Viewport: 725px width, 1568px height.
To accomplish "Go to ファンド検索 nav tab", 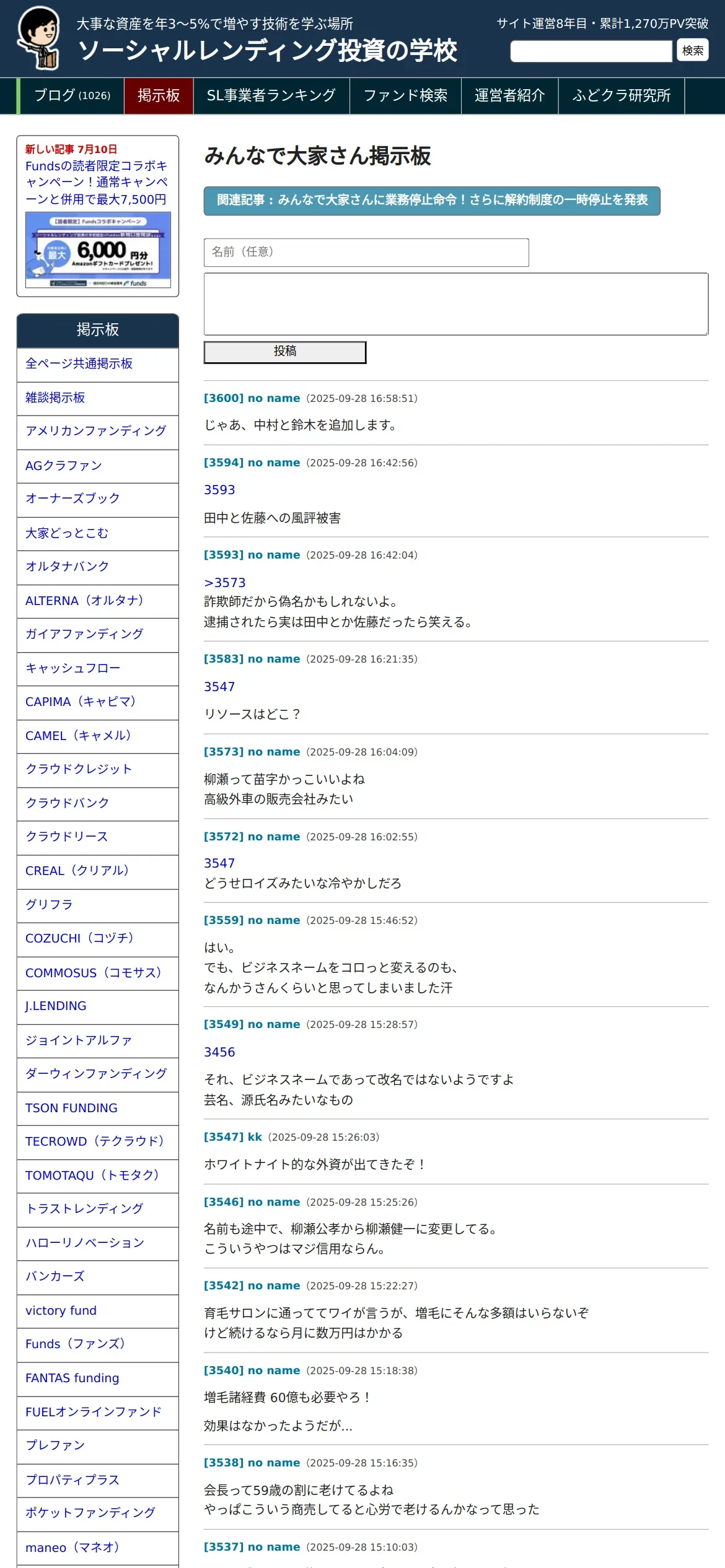I will (x=405, y=95).
